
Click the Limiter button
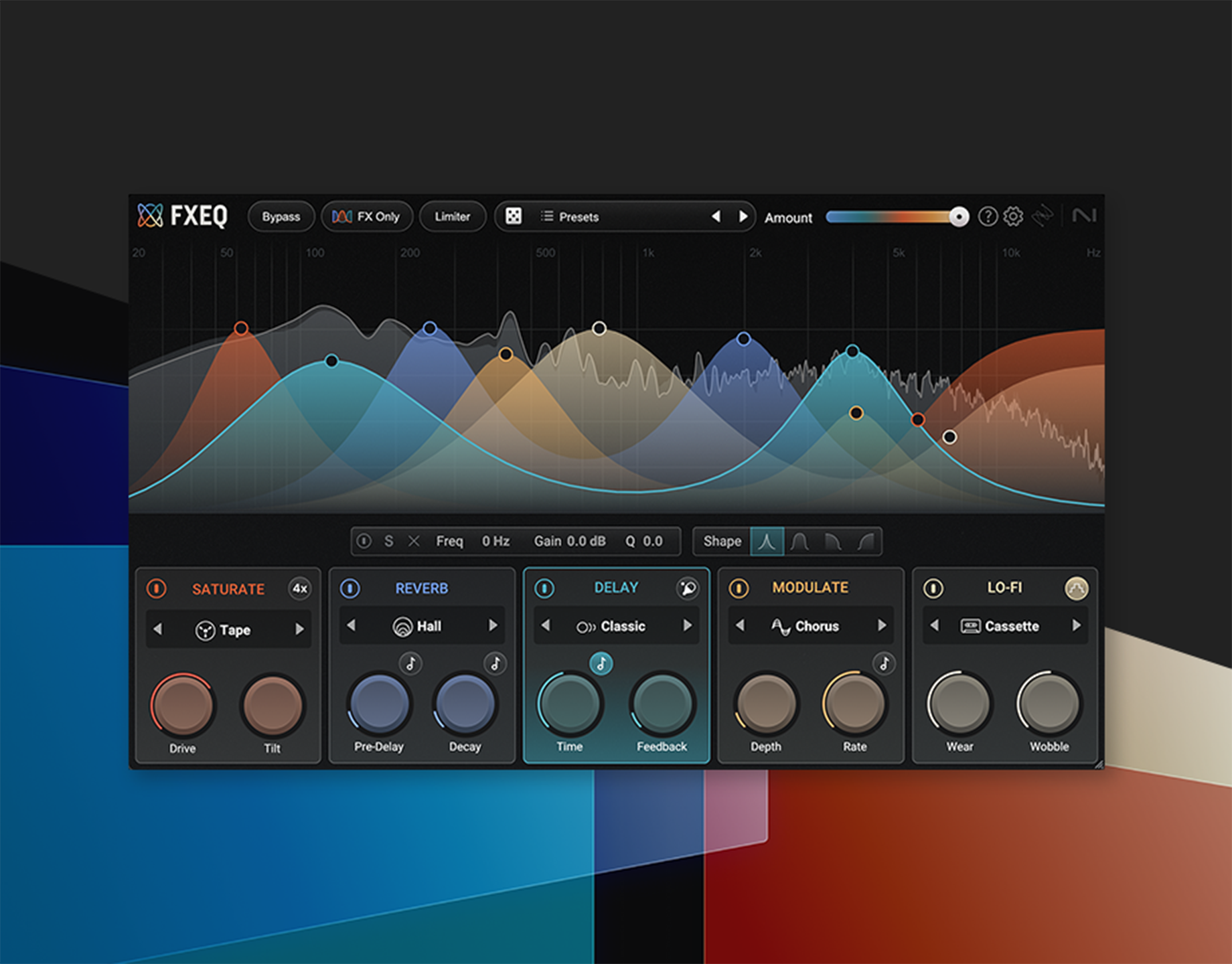(x=452, y=216)
